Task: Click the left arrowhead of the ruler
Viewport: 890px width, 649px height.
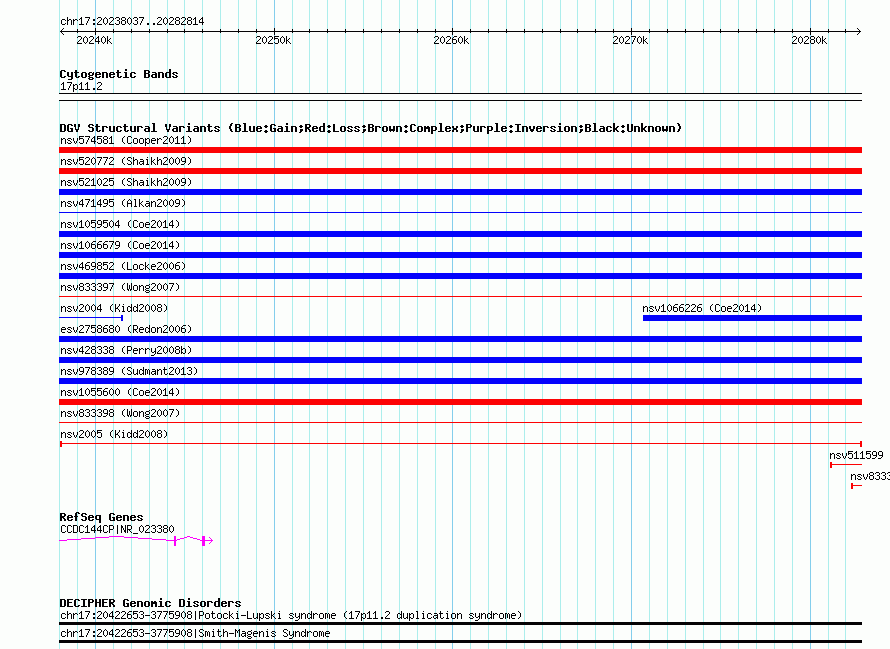Action: (62, 32)
